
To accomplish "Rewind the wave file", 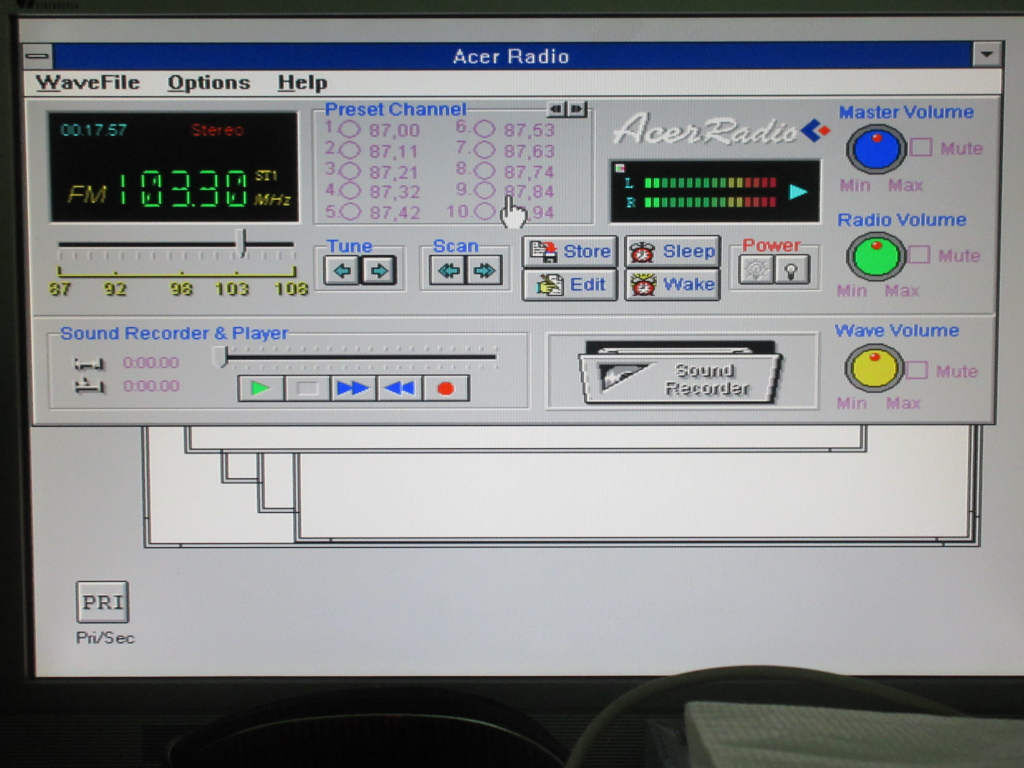I will click(399, 388).
